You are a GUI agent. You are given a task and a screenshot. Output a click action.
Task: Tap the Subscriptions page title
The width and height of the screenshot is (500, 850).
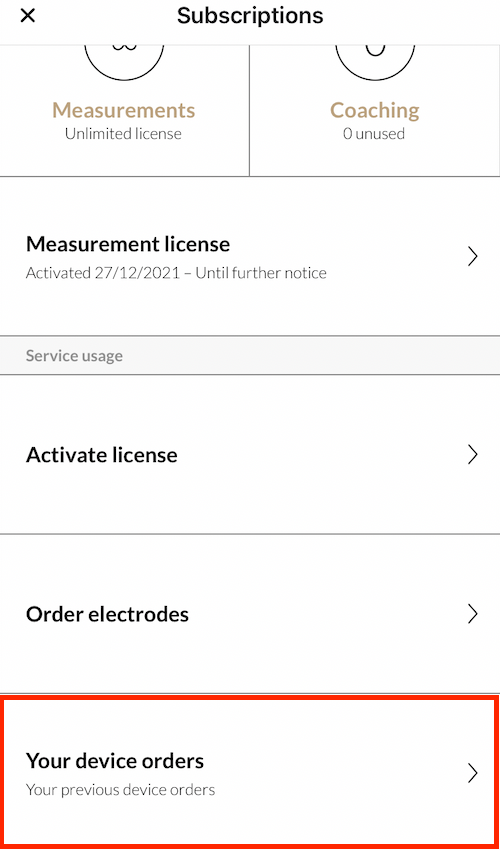[250, 16]
